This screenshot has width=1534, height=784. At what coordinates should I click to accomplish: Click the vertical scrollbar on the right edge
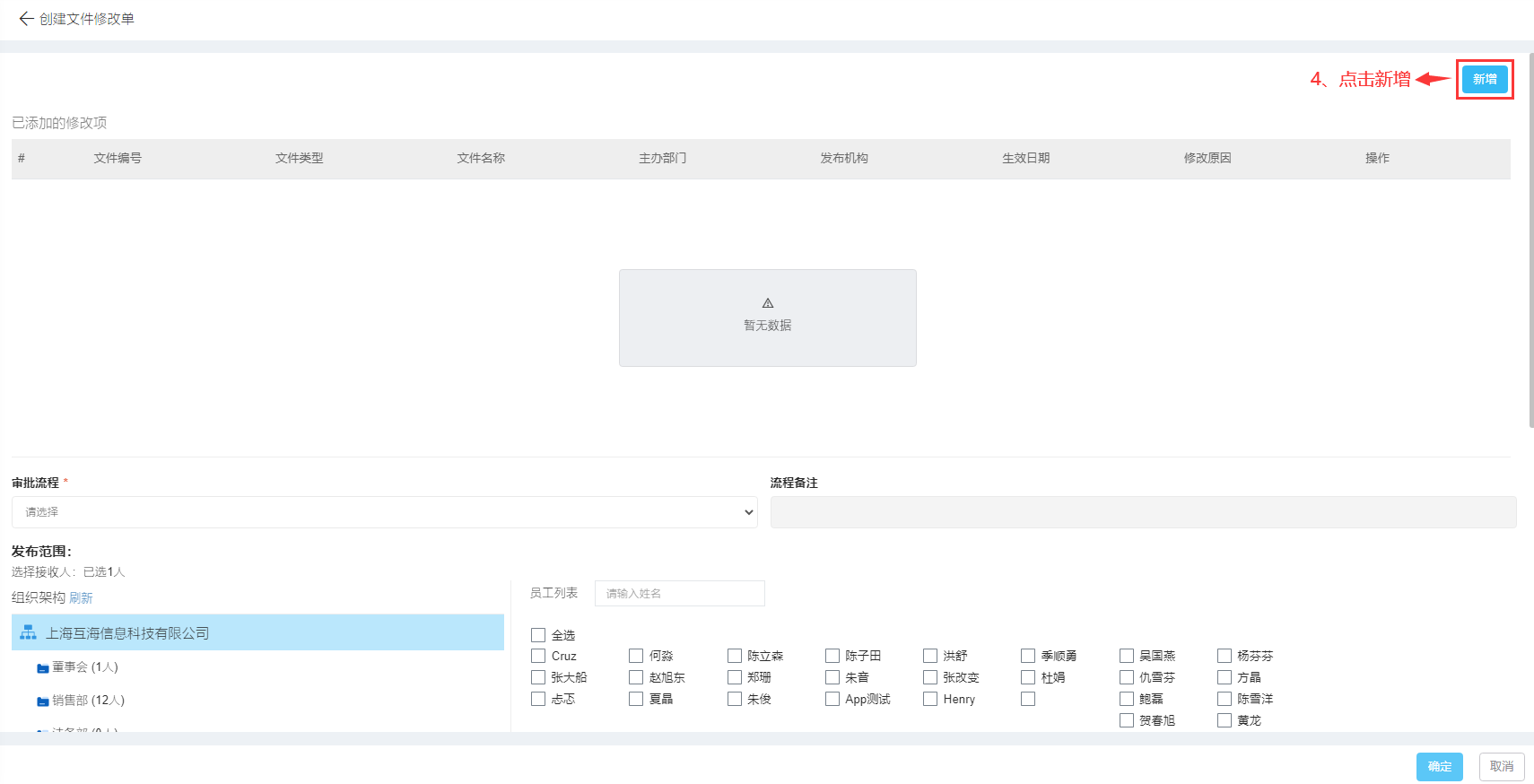coord(1531,240)
